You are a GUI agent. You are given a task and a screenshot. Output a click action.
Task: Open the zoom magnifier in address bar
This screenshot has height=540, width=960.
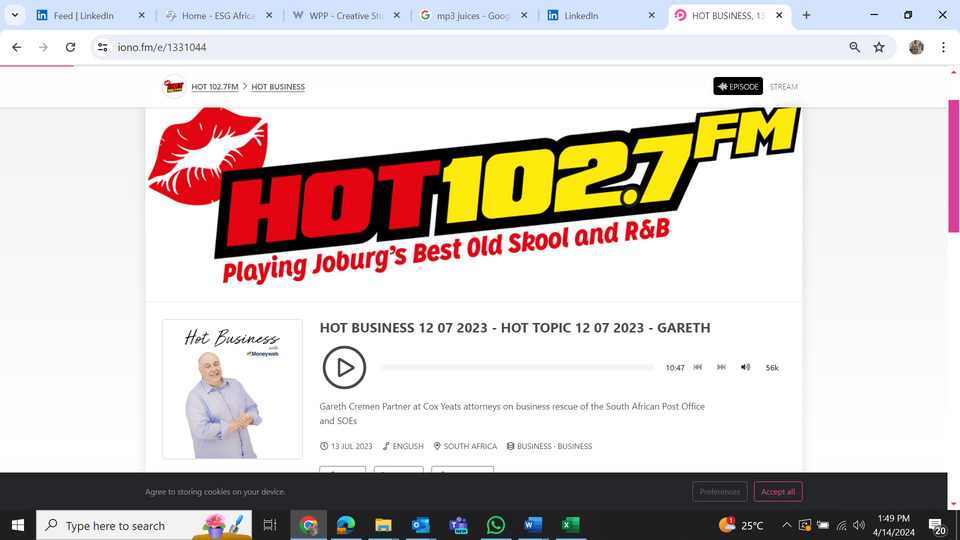point(855,47)
